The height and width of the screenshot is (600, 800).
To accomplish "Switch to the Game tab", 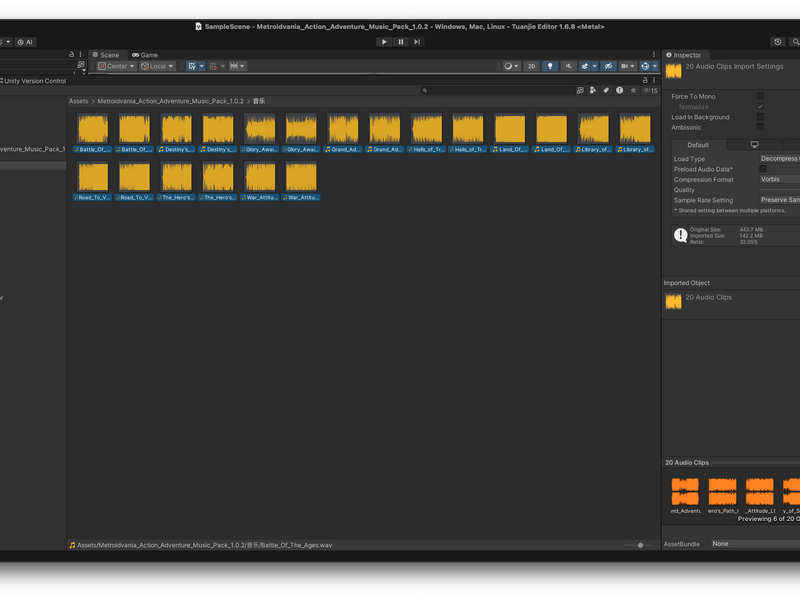I will click(145, 55).
